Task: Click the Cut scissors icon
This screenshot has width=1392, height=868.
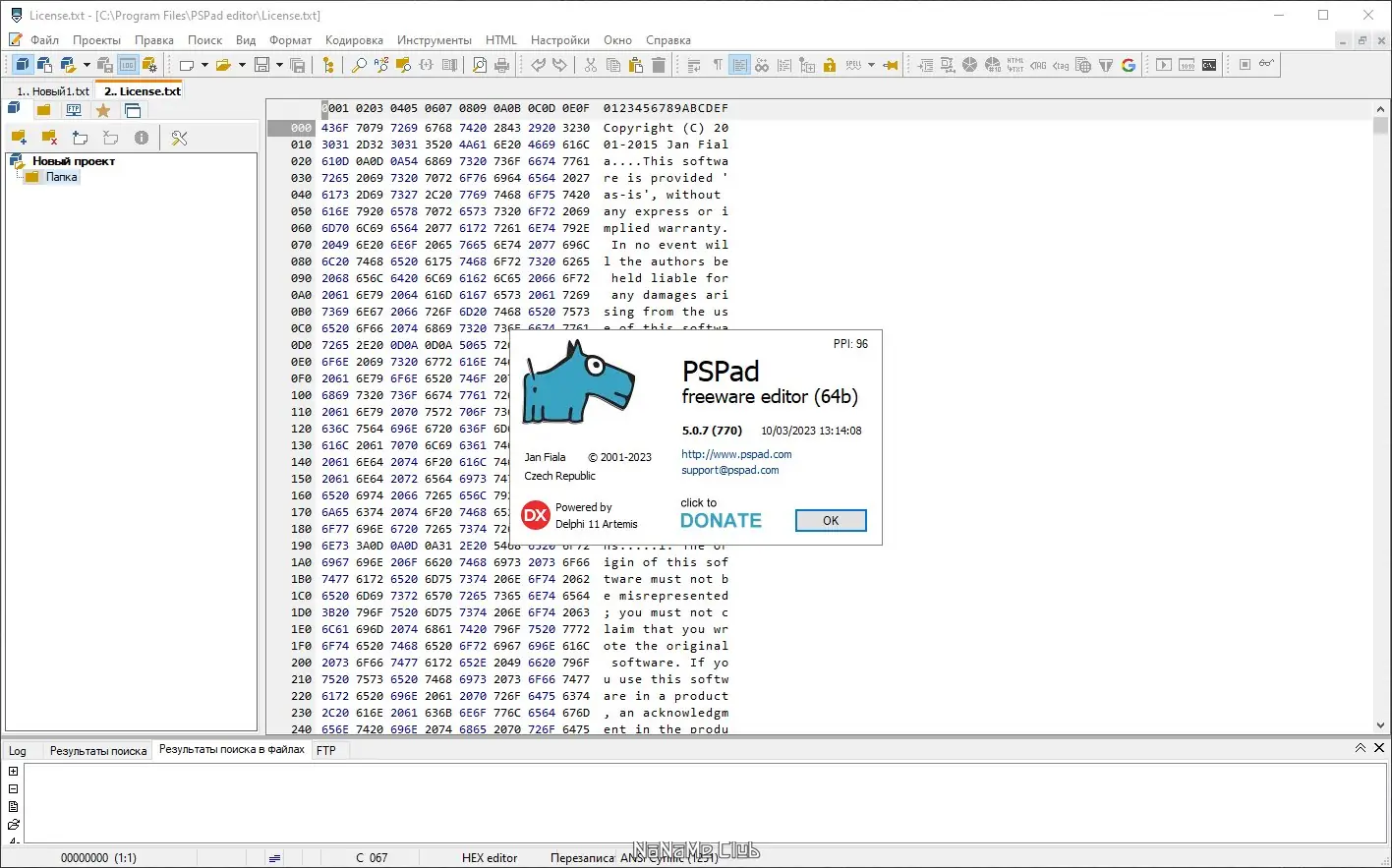Action: pos(591,65)
